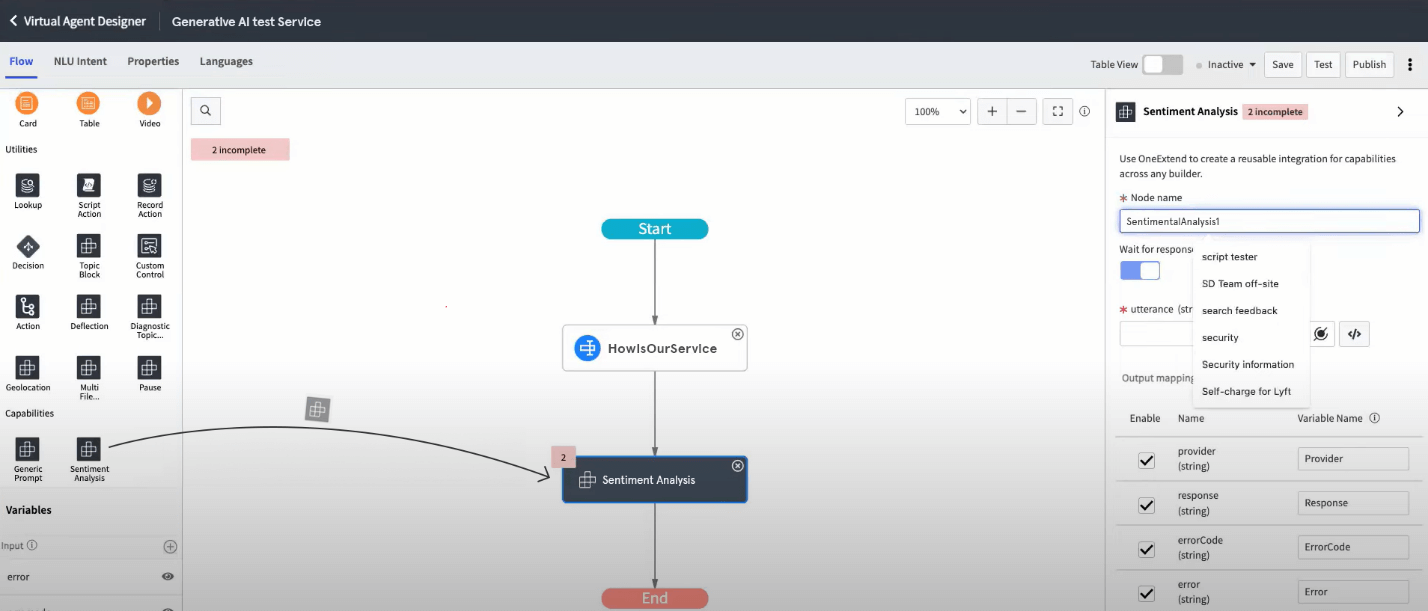Viewport: 1428px width, 611px height.
Task: Switch to the NLU Intent tab
Action: pos(80,61)
